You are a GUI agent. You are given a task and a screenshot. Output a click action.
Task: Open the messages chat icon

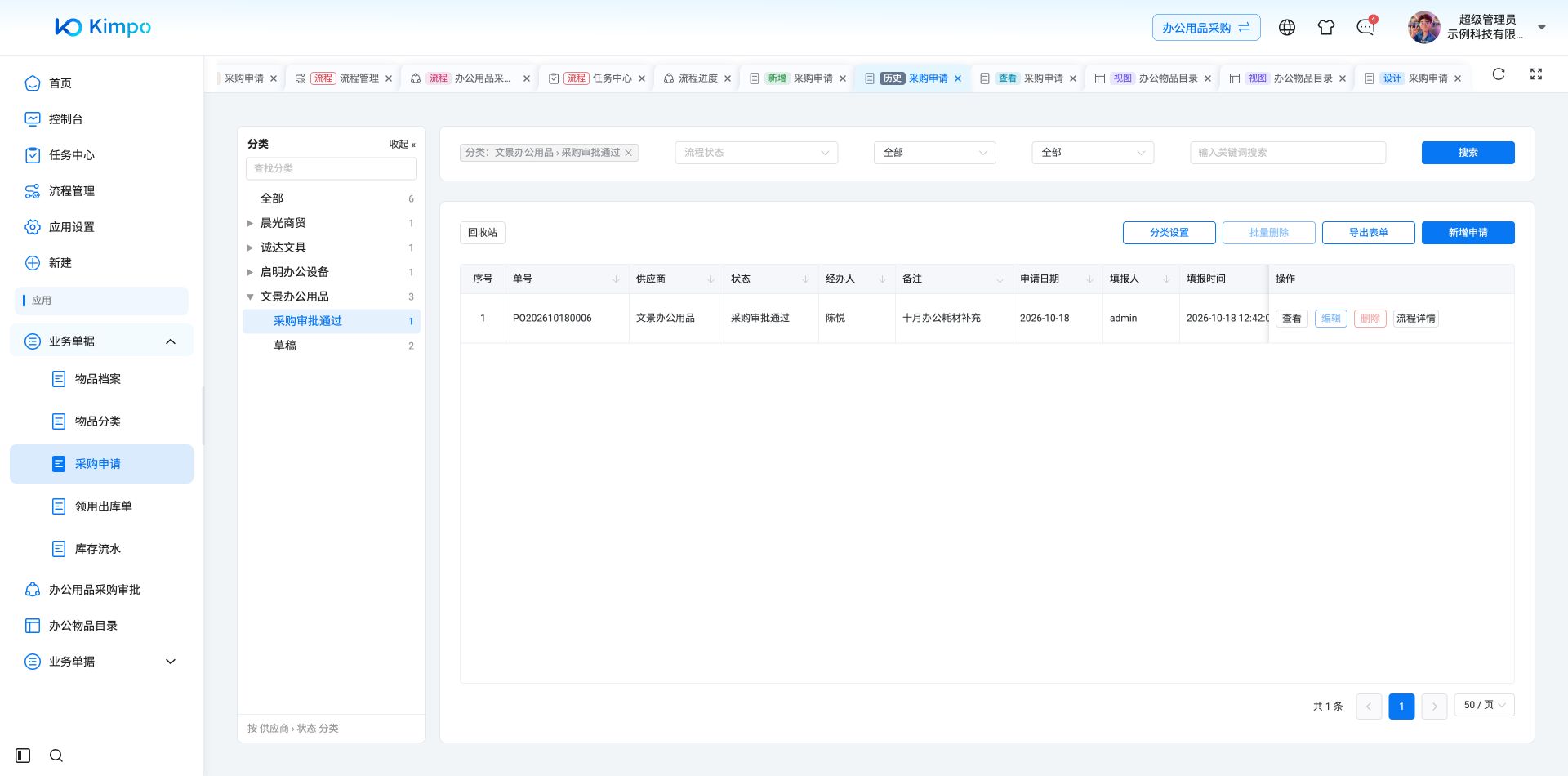point(1365,28)
